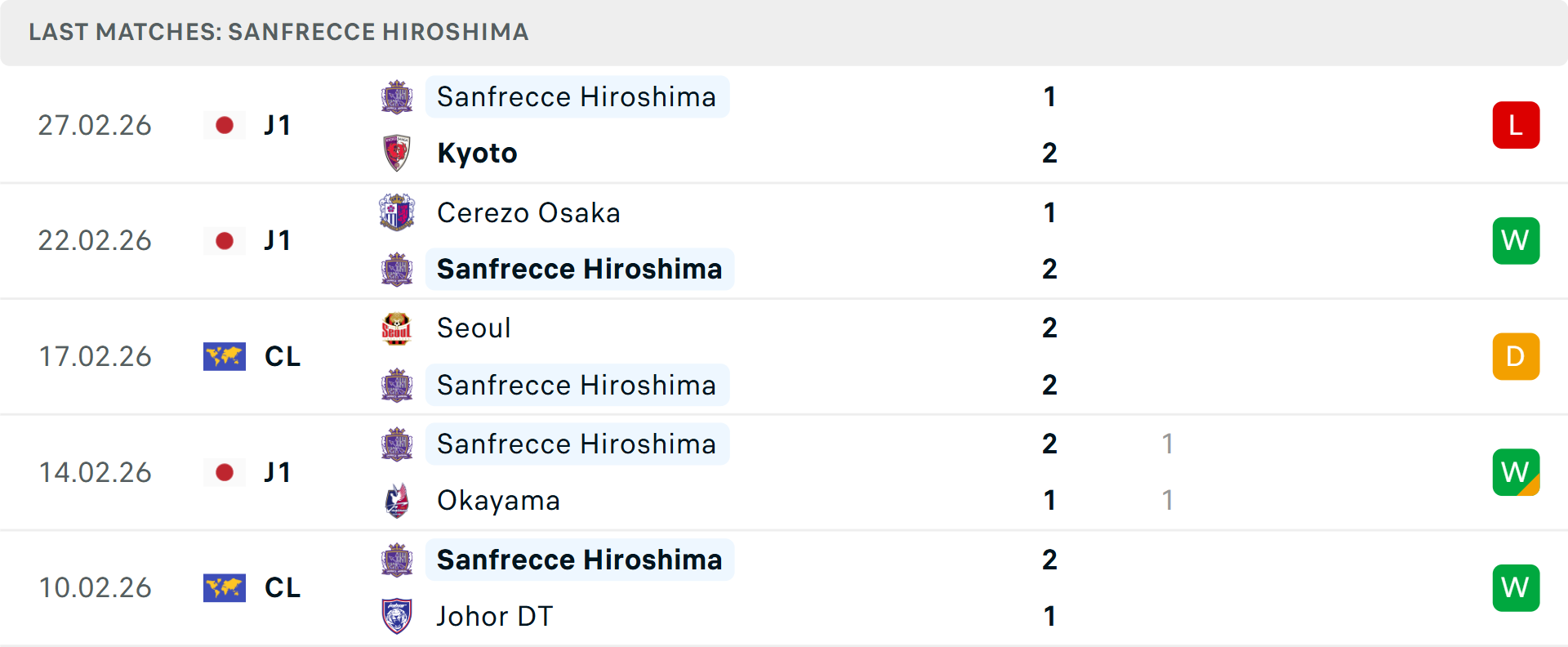This screenshot has width=1568, height=647.
Task: Click the Johor DT club crest icon
Action: 398,616
